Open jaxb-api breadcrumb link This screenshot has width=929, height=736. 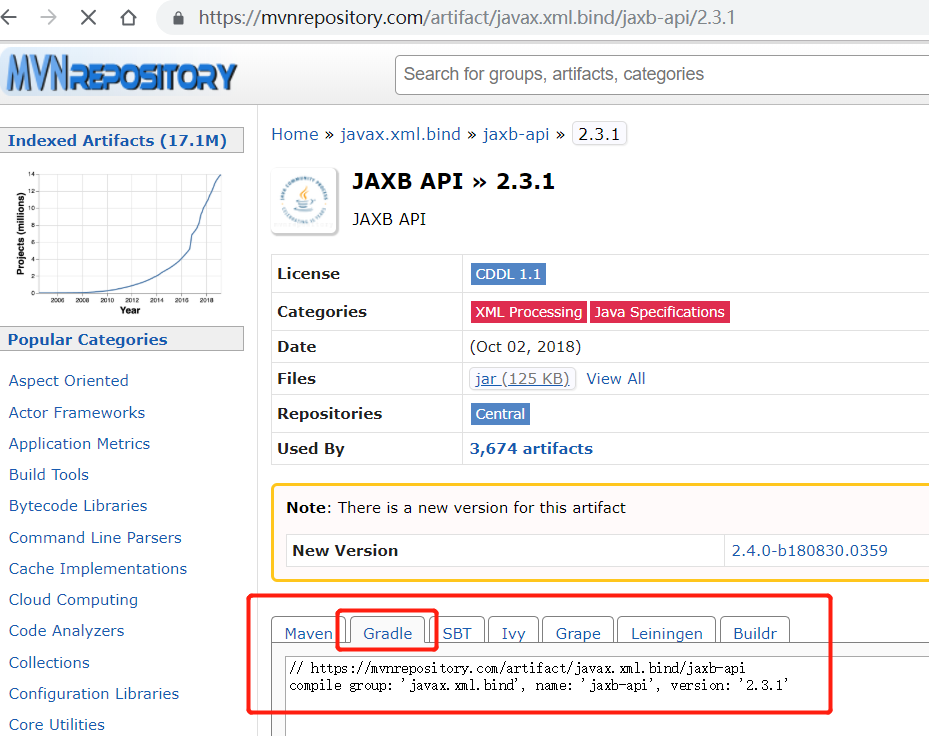point(515,134)
